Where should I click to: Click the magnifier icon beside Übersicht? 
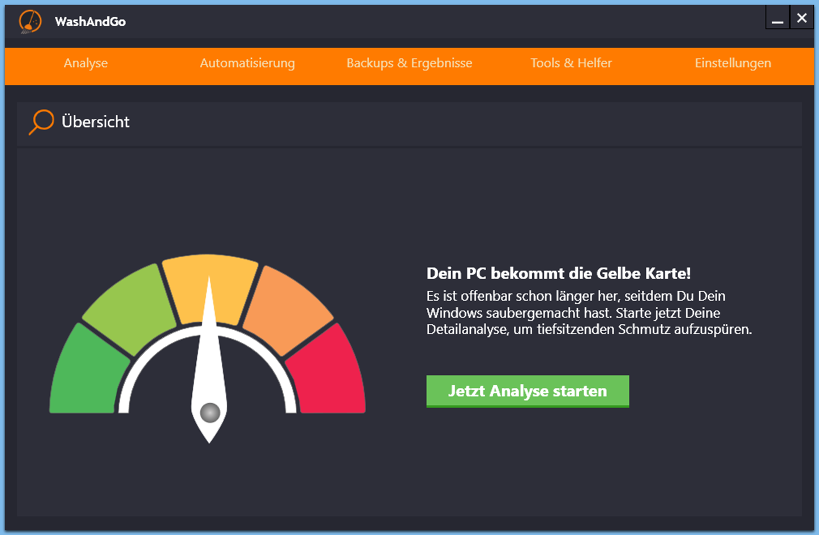(x=41, y=122)
